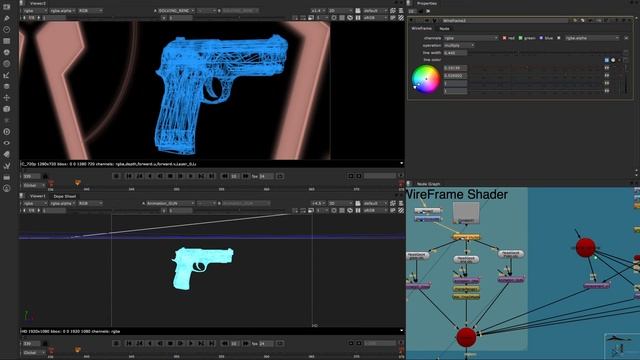640x360 pixels.
Task: Click the fps field on top timeline
Action: click(x=266, y=176)
